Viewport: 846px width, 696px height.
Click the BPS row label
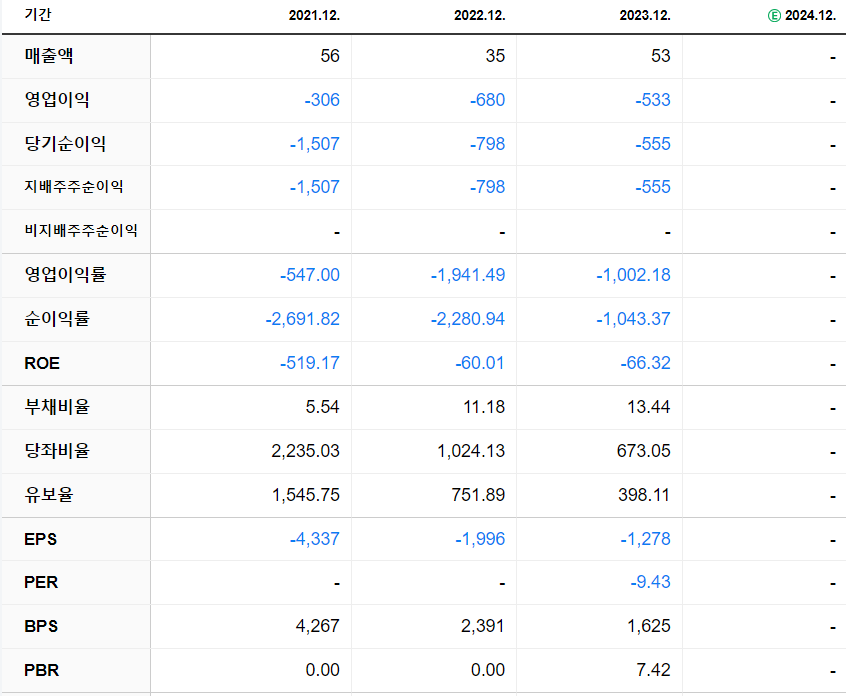pos(41,626)
